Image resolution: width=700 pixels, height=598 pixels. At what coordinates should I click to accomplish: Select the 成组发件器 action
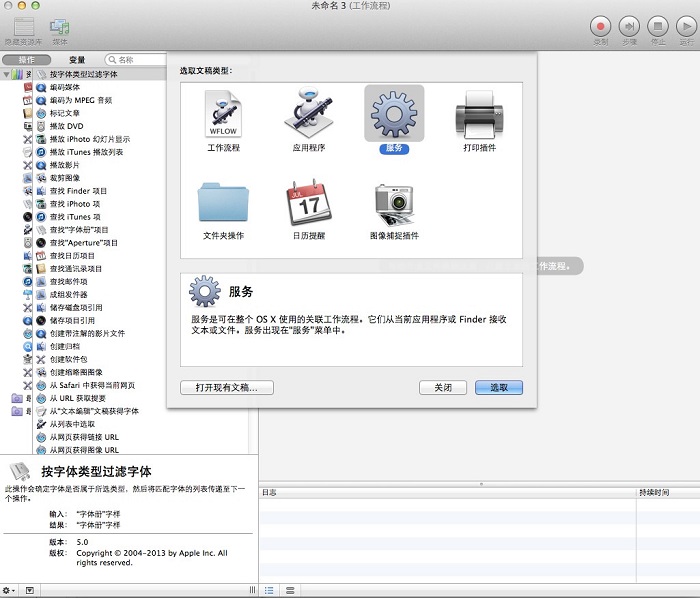pos(100,295)
